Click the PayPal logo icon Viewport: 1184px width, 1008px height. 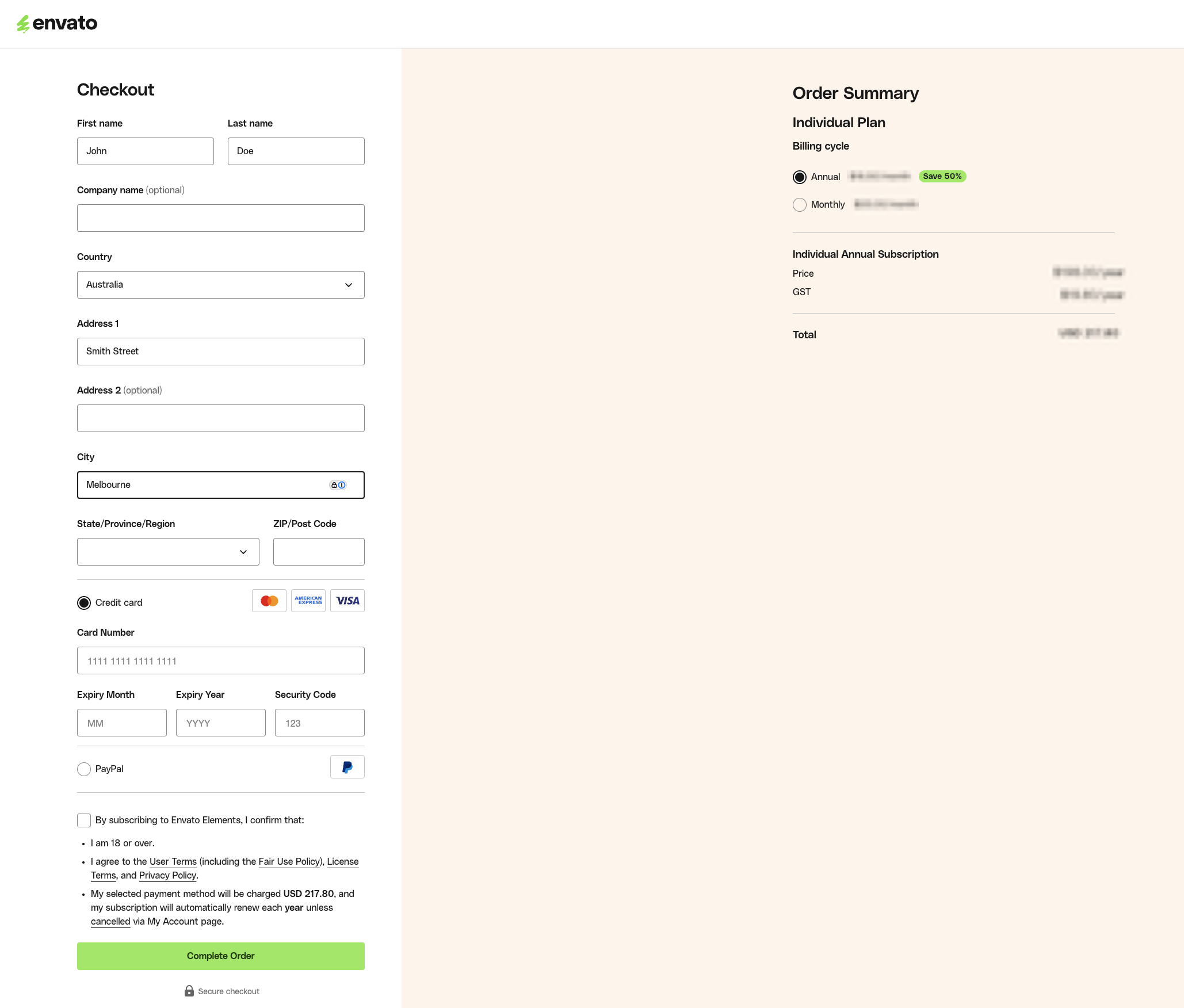tap(347, 767)
